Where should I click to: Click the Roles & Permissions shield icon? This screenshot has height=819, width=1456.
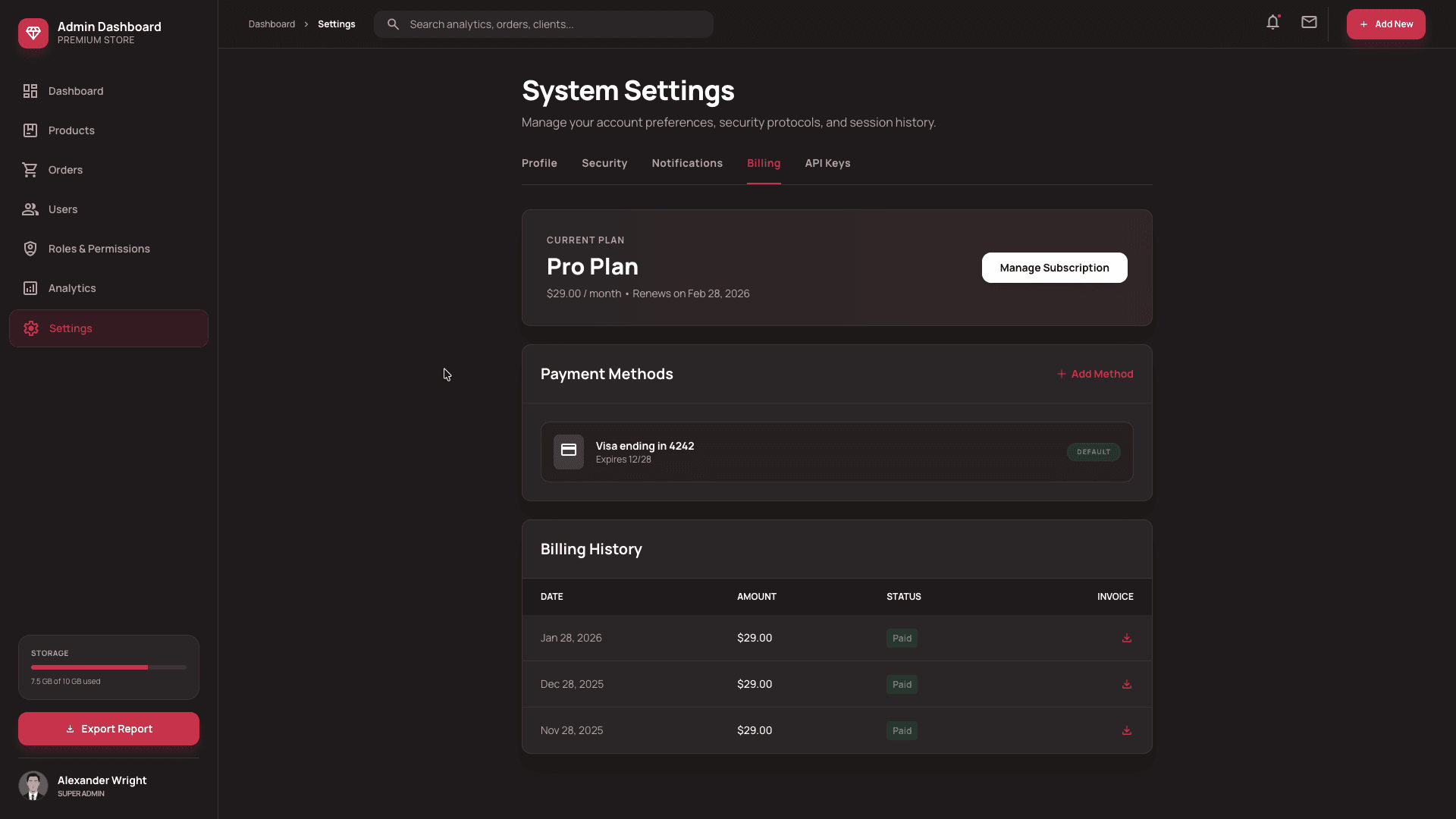coord(30,248)
